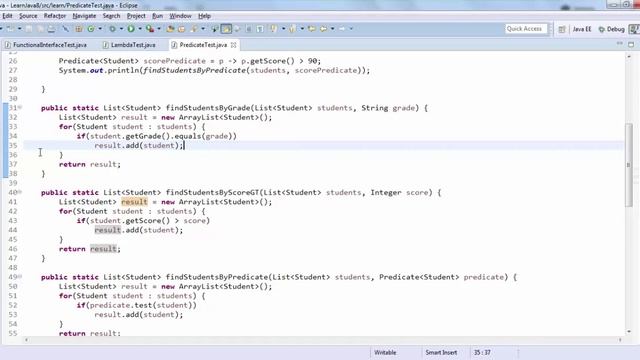The height and width of the screenshot is (360, 640).
Task: Maximize the editor area
Action: 631,44
